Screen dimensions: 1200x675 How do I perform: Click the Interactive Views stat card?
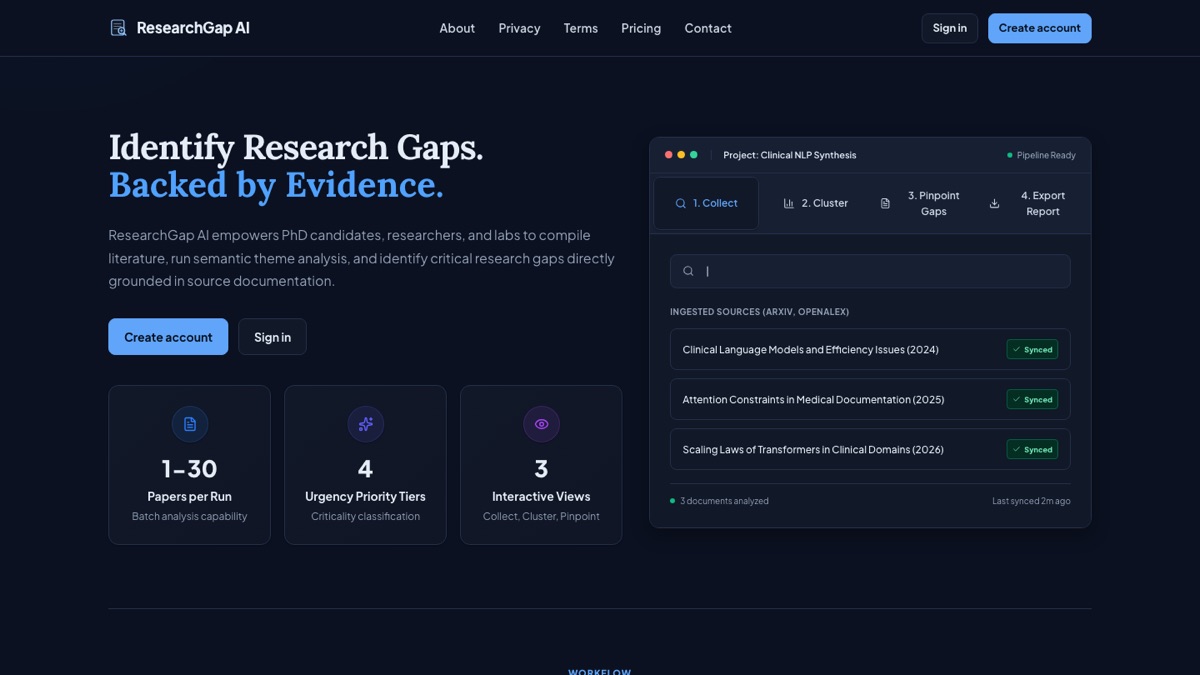(x=541, y=465)
